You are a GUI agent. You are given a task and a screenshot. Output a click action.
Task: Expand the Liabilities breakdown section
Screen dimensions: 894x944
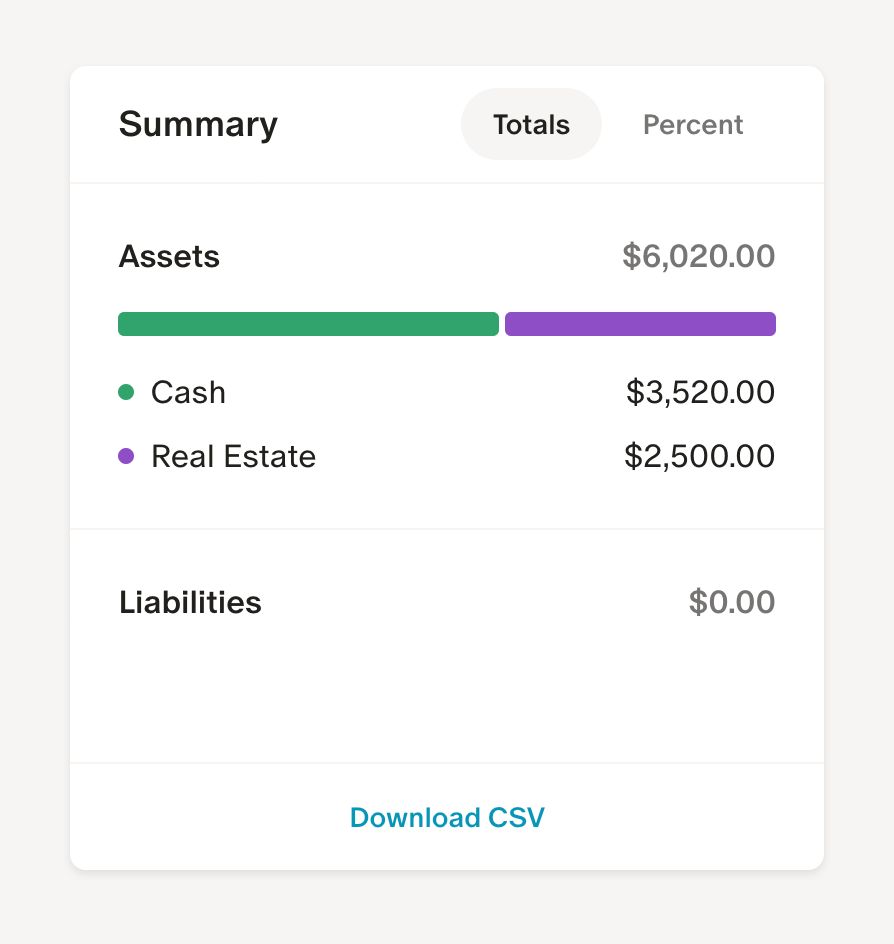(189, 602)
